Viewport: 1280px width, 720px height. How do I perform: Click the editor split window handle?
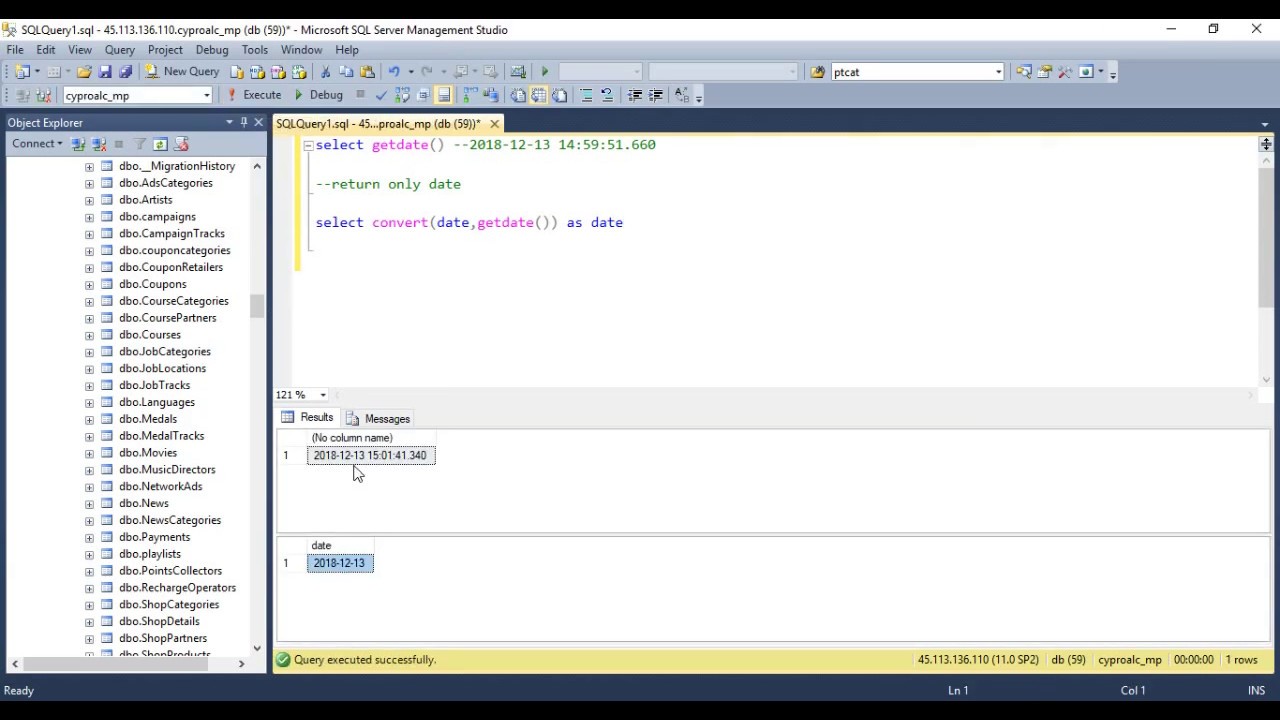click(1266, 145)
